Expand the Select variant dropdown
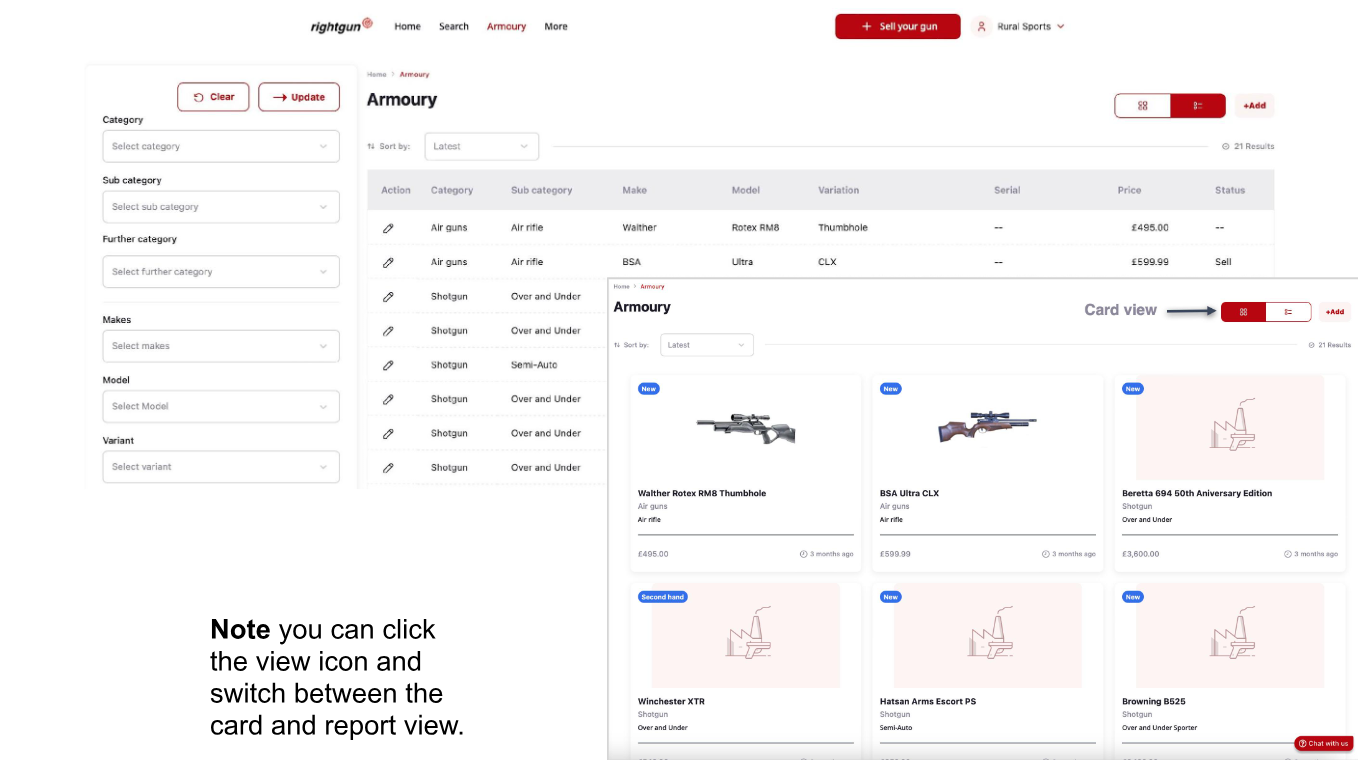Viewport: 1358px width, 760px height. tap(221, 466)
